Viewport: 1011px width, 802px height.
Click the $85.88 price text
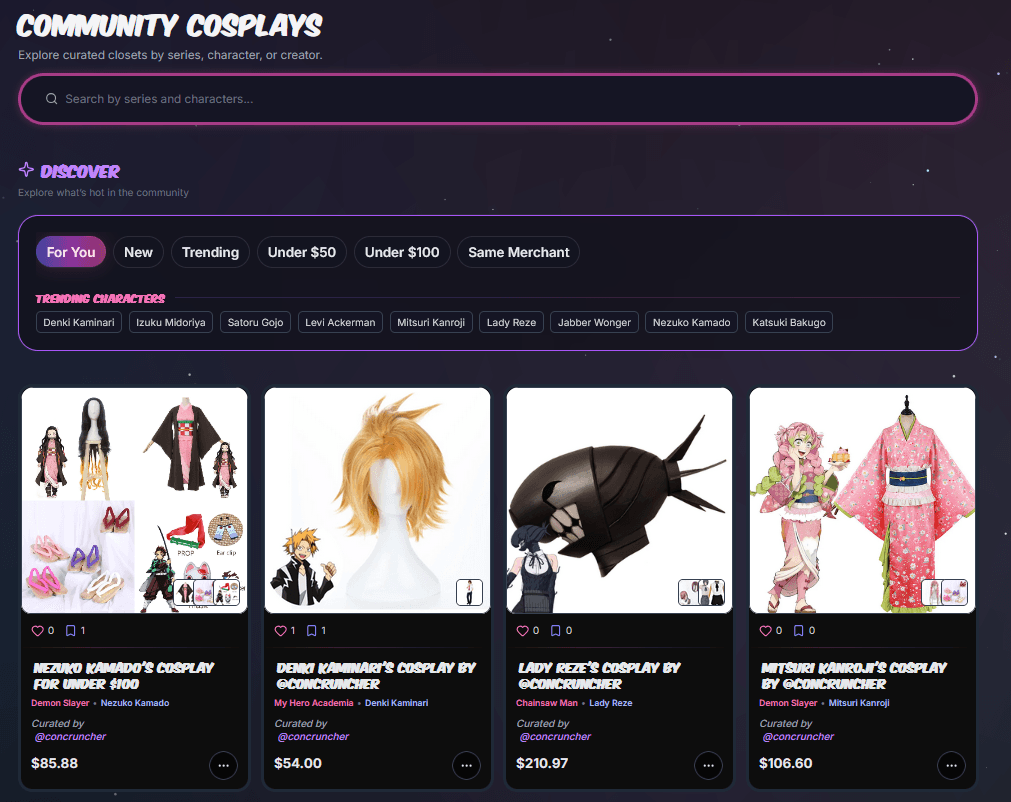[55, 763]
